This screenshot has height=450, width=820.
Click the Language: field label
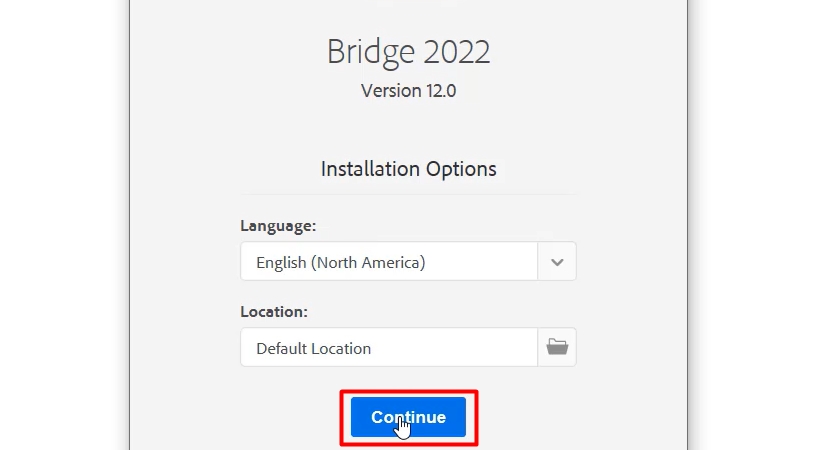click(278, 226)
